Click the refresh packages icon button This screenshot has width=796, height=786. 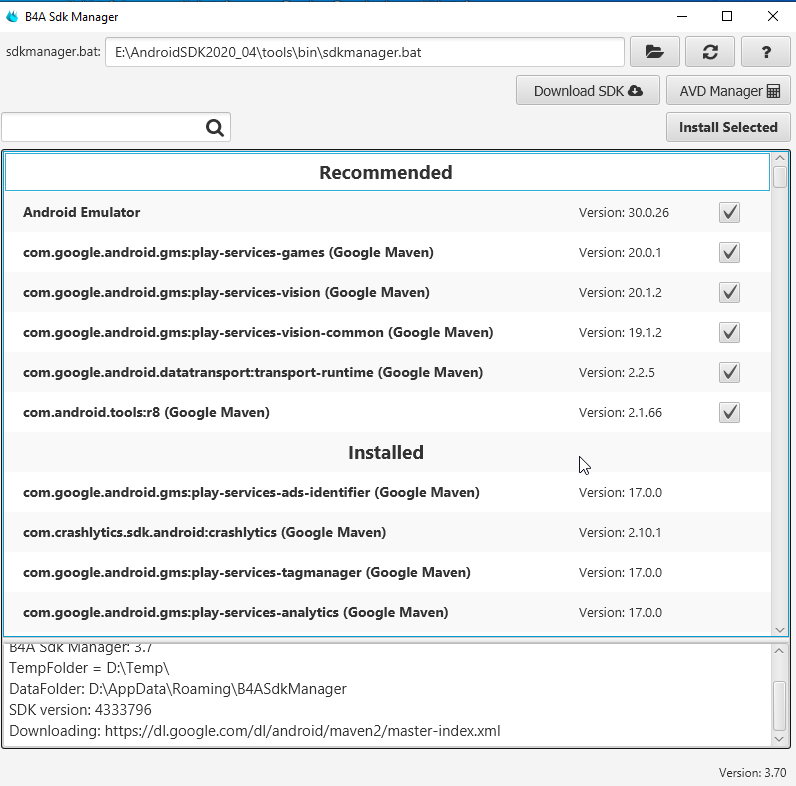tap(710, 52)
